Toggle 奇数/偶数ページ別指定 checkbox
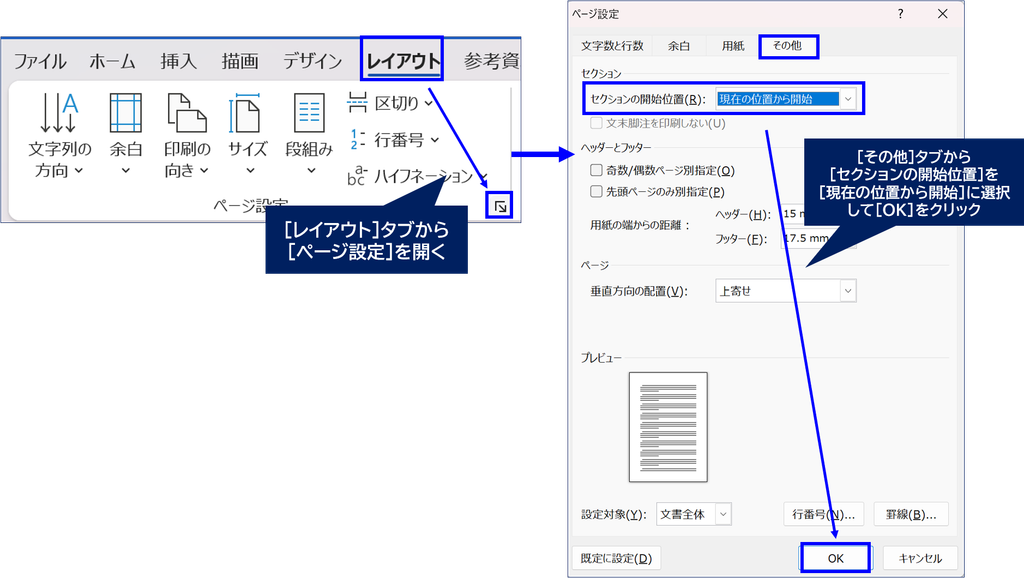This screenshot has height=578, width=1024. point(596,170)
